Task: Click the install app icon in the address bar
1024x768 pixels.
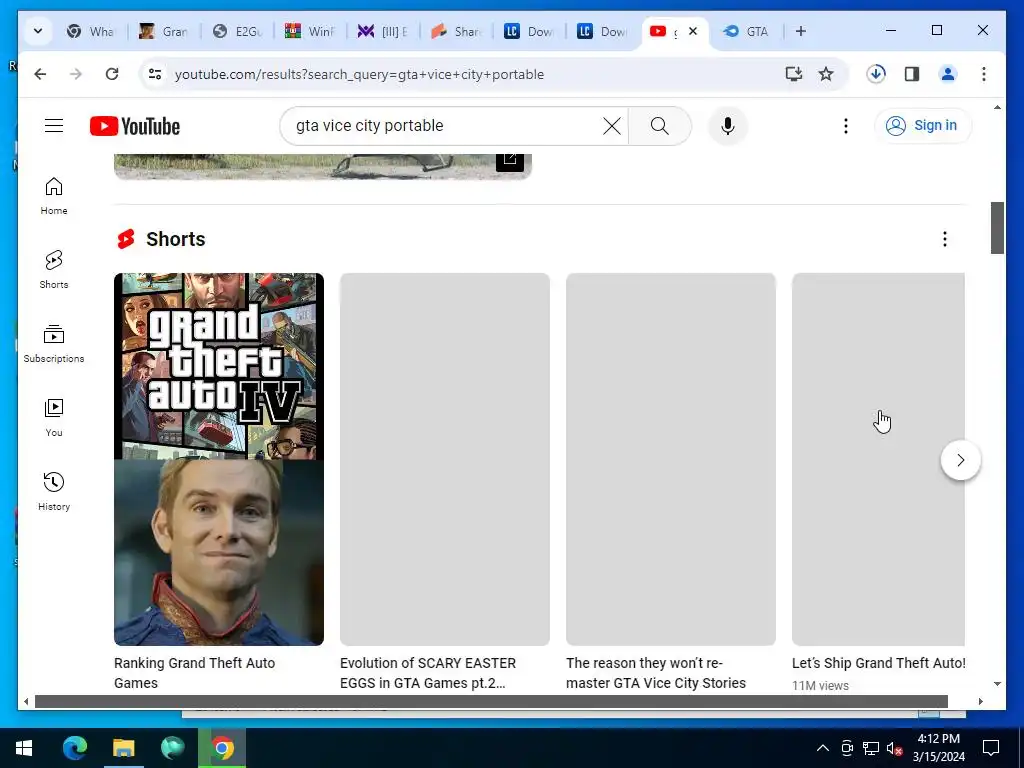Action: 793,74
